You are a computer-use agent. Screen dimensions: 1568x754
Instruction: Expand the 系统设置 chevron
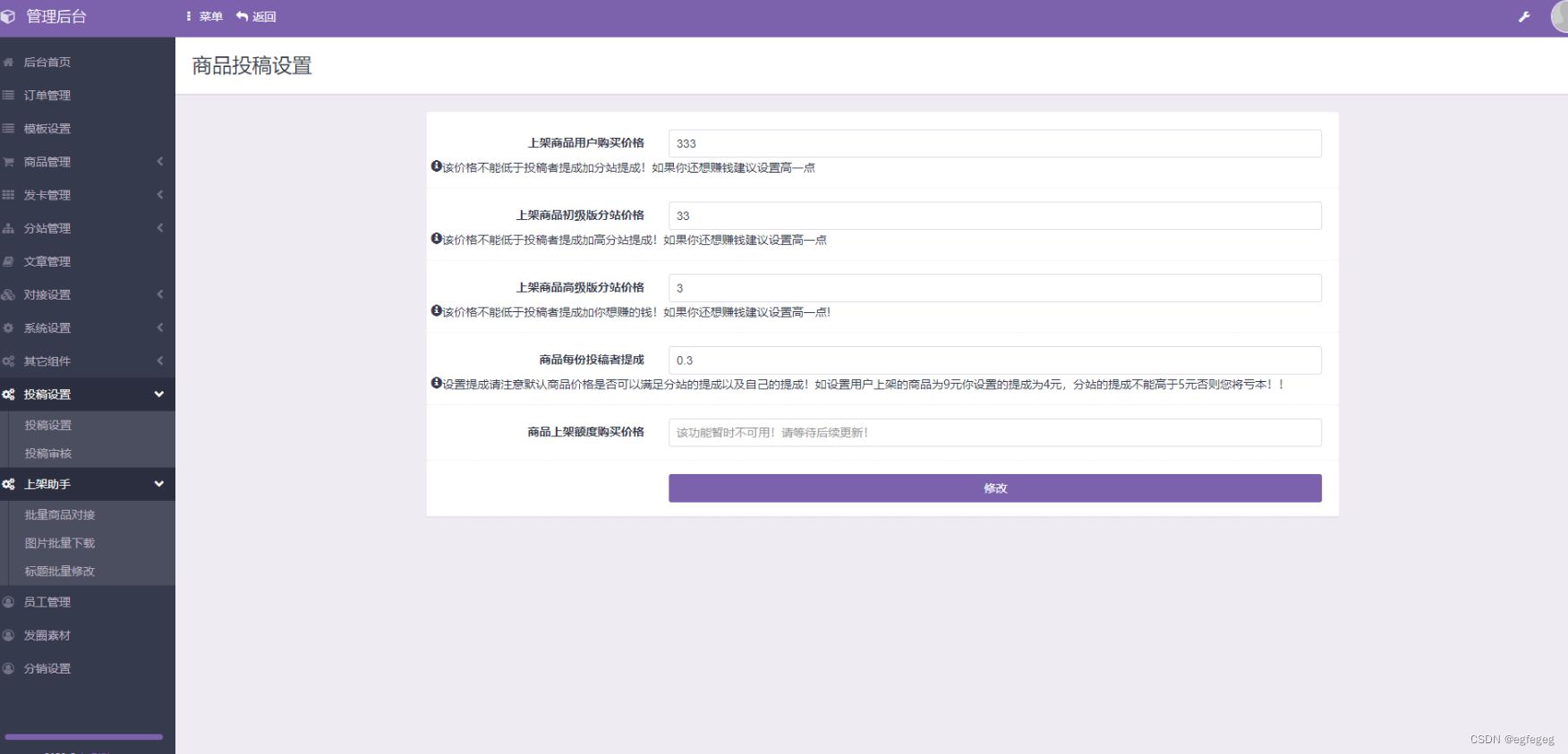160,328
